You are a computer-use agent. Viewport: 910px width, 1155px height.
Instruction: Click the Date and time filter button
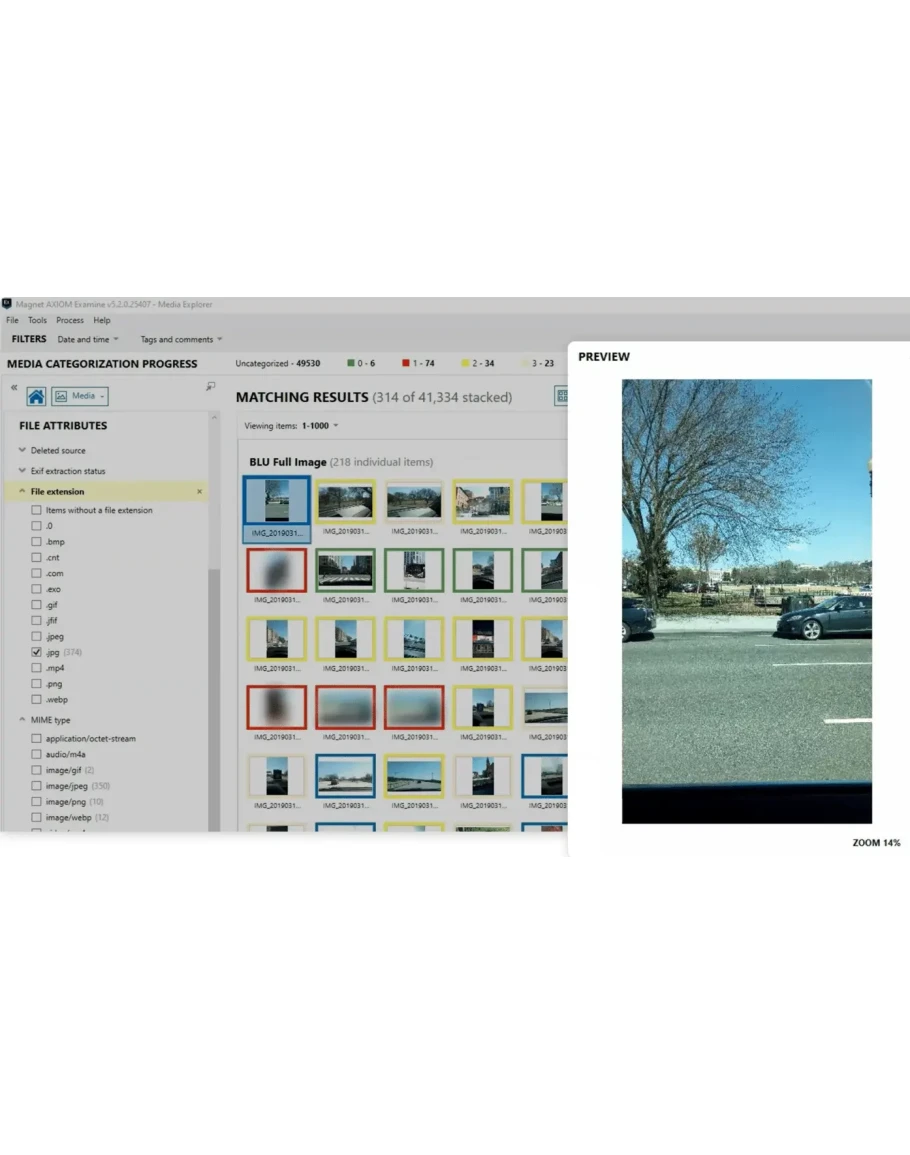point(87,340)
